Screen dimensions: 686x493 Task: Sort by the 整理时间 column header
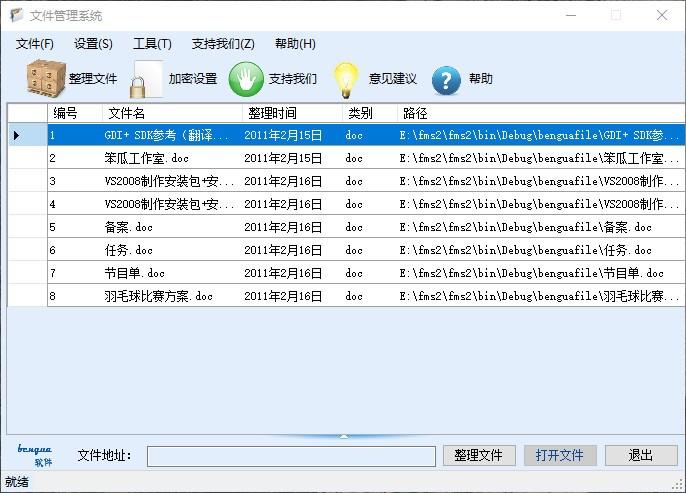[x=292, y=113]
